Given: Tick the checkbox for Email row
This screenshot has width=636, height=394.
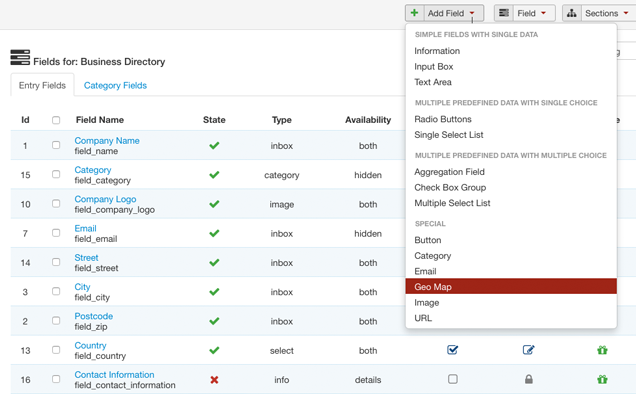Looking at the screenshot, I should pyautogui.click(x=56, y=233).
